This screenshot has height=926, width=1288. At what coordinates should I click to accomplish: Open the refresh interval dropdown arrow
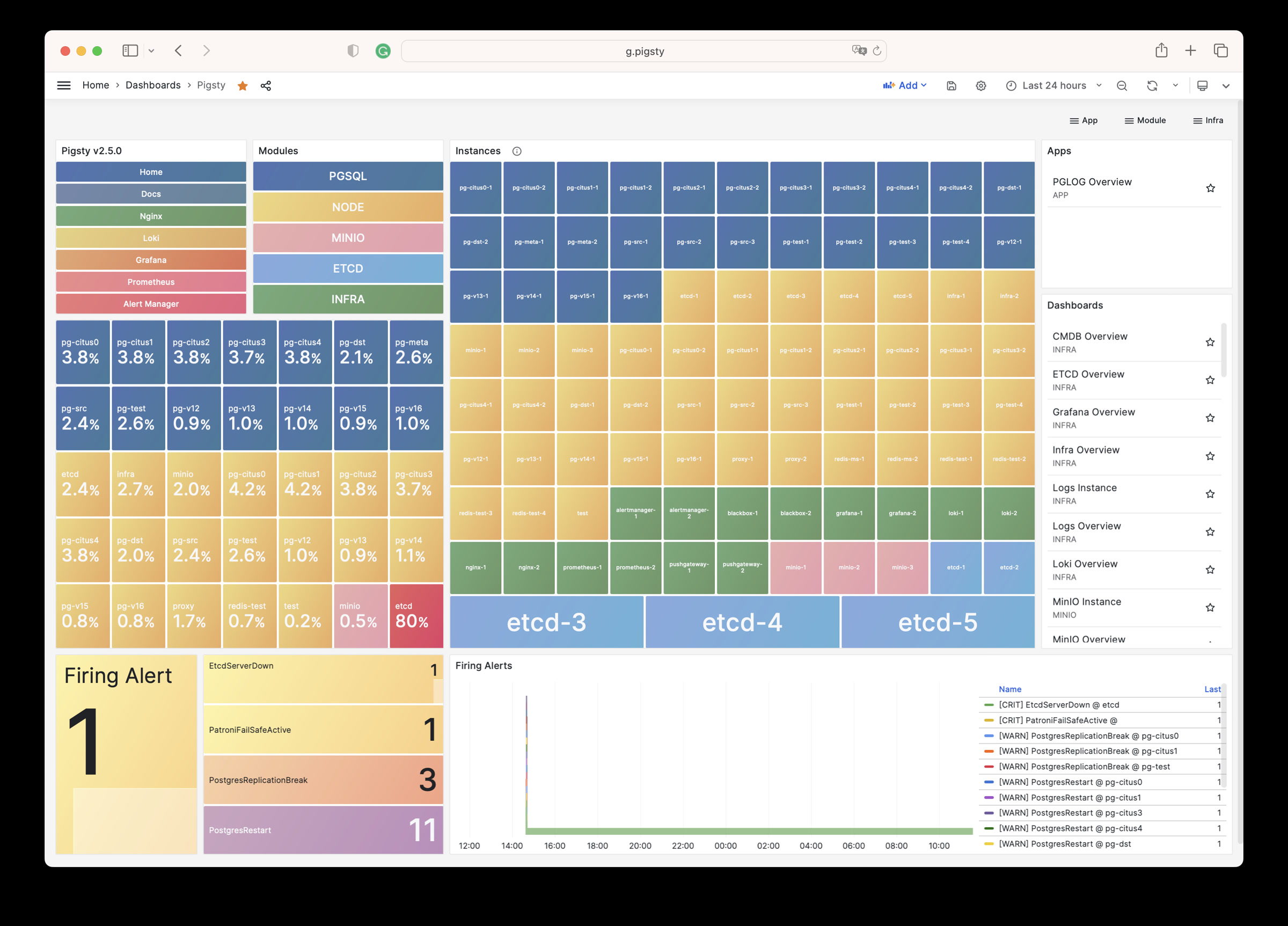[x=1175, y=86]
